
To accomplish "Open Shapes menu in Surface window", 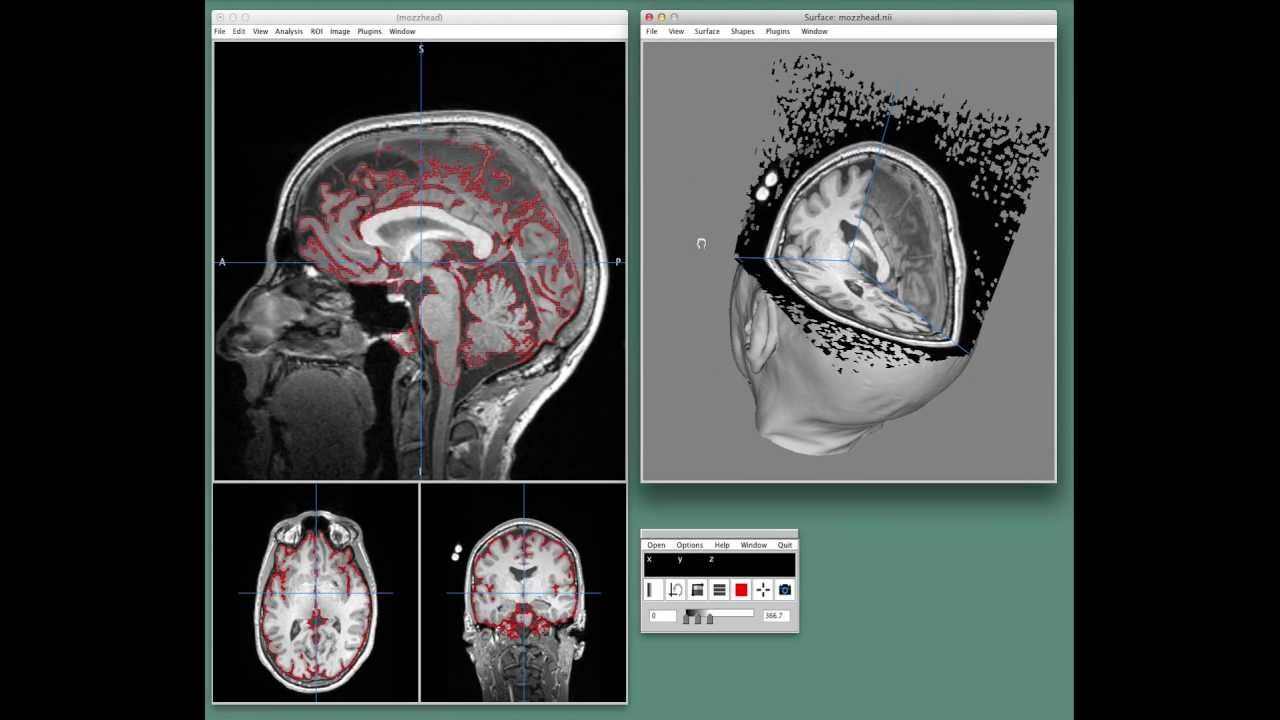I will [743, 32].
